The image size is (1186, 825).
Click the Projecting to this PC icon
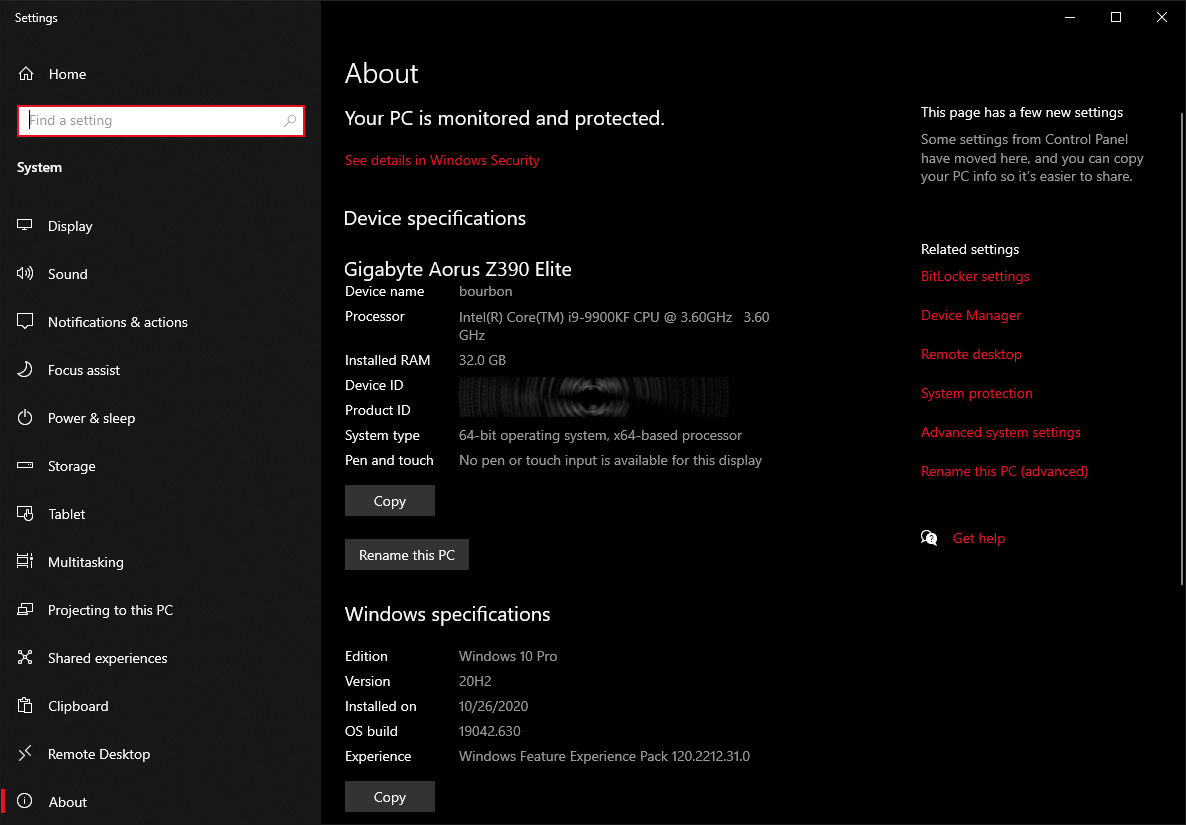tap(25, 609)
